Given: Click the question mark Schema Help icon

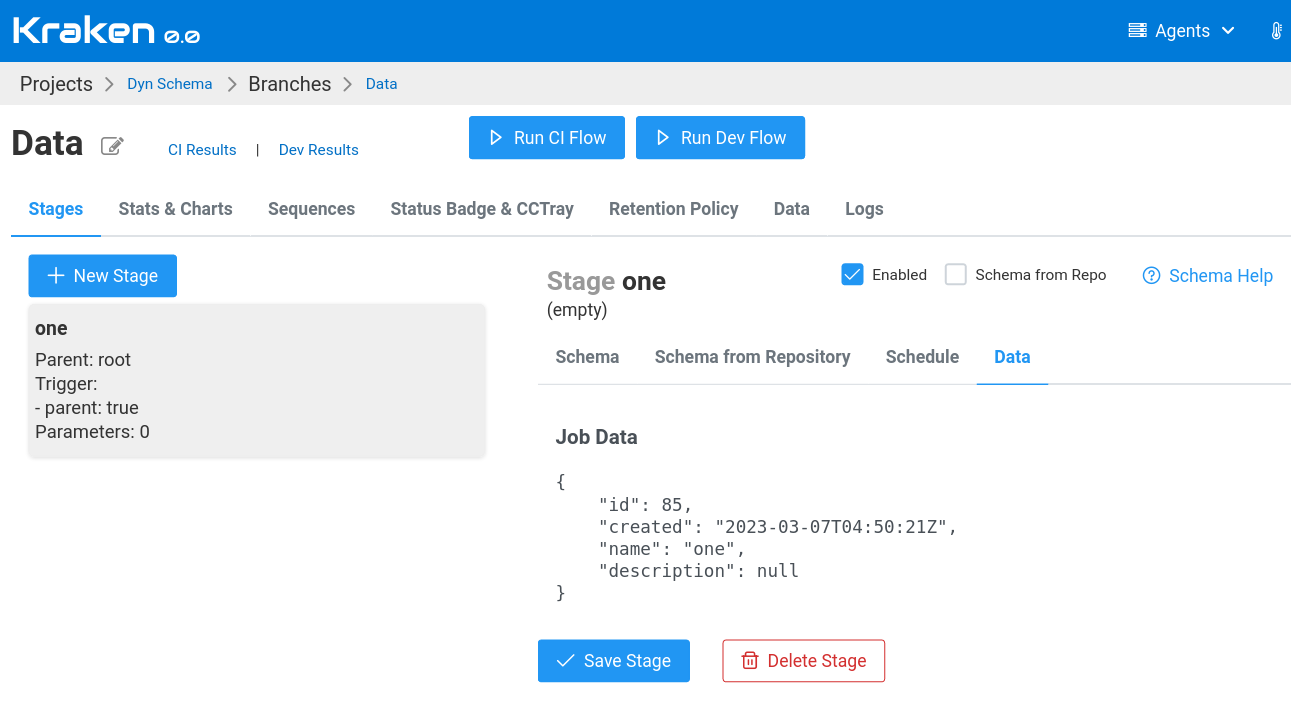Looking at the screenshot, I should pos(1152,275).
